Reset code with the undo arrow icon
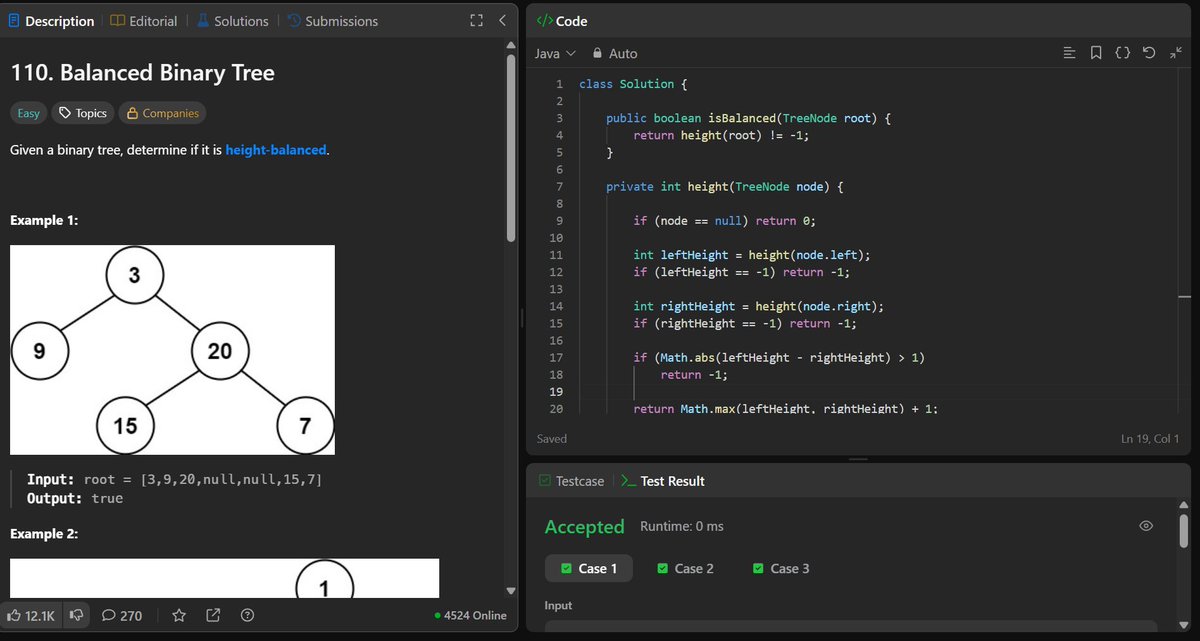 click(x=1149, y=53)
